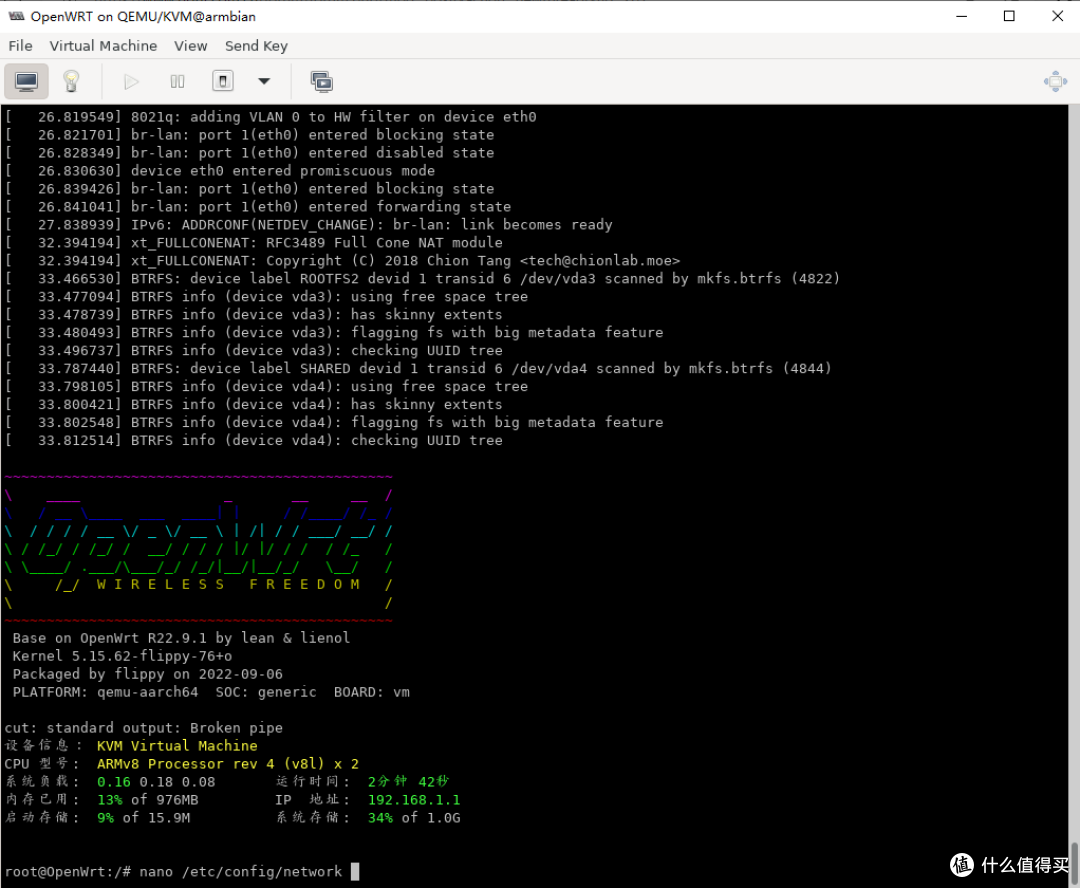Show the graphical console view
The image size is (1080, 888).
[x=27, y=82]
